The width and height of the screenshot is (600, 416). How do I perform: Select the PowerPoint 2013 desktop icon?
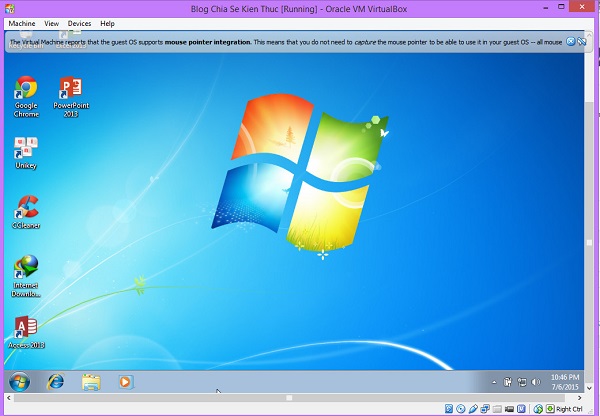click(x=71, y=96)
